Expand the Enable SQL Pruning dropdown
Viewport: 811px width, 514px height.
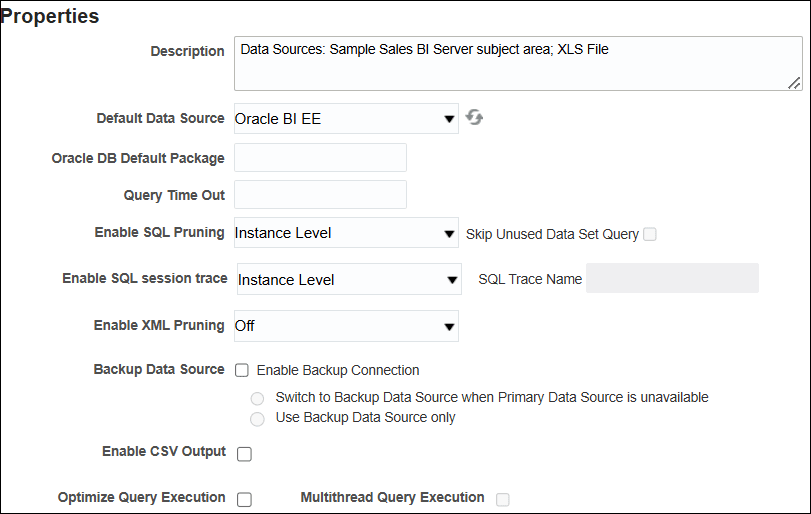coord(346,233)
